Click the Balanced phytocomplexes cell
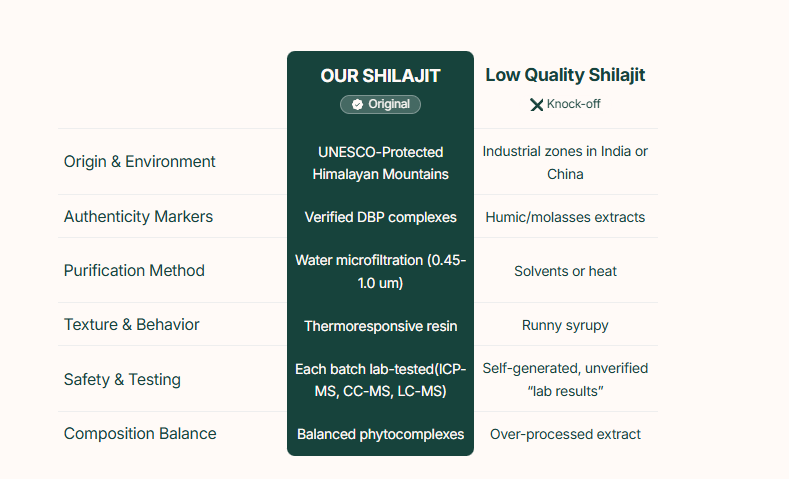 (380, 434)
